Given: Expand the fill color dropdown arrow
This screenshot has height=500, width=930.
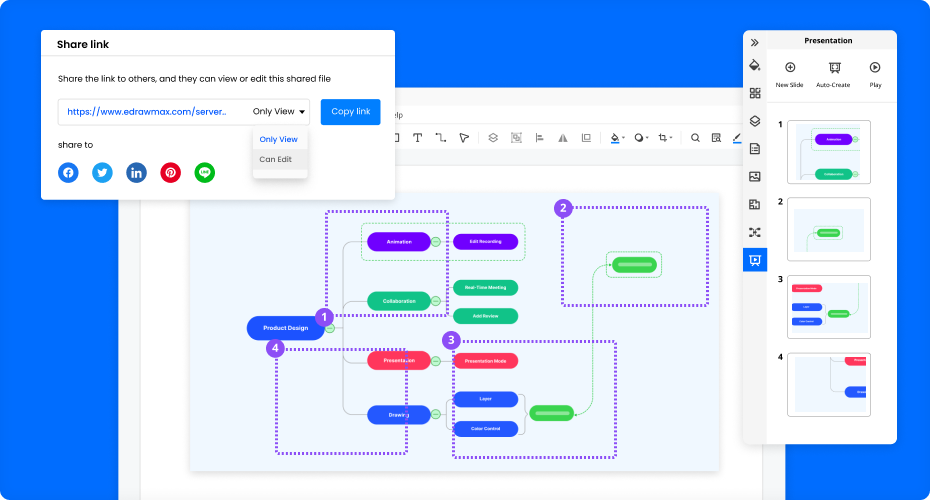Looking at the screenshot, I should tap(624, 139).
